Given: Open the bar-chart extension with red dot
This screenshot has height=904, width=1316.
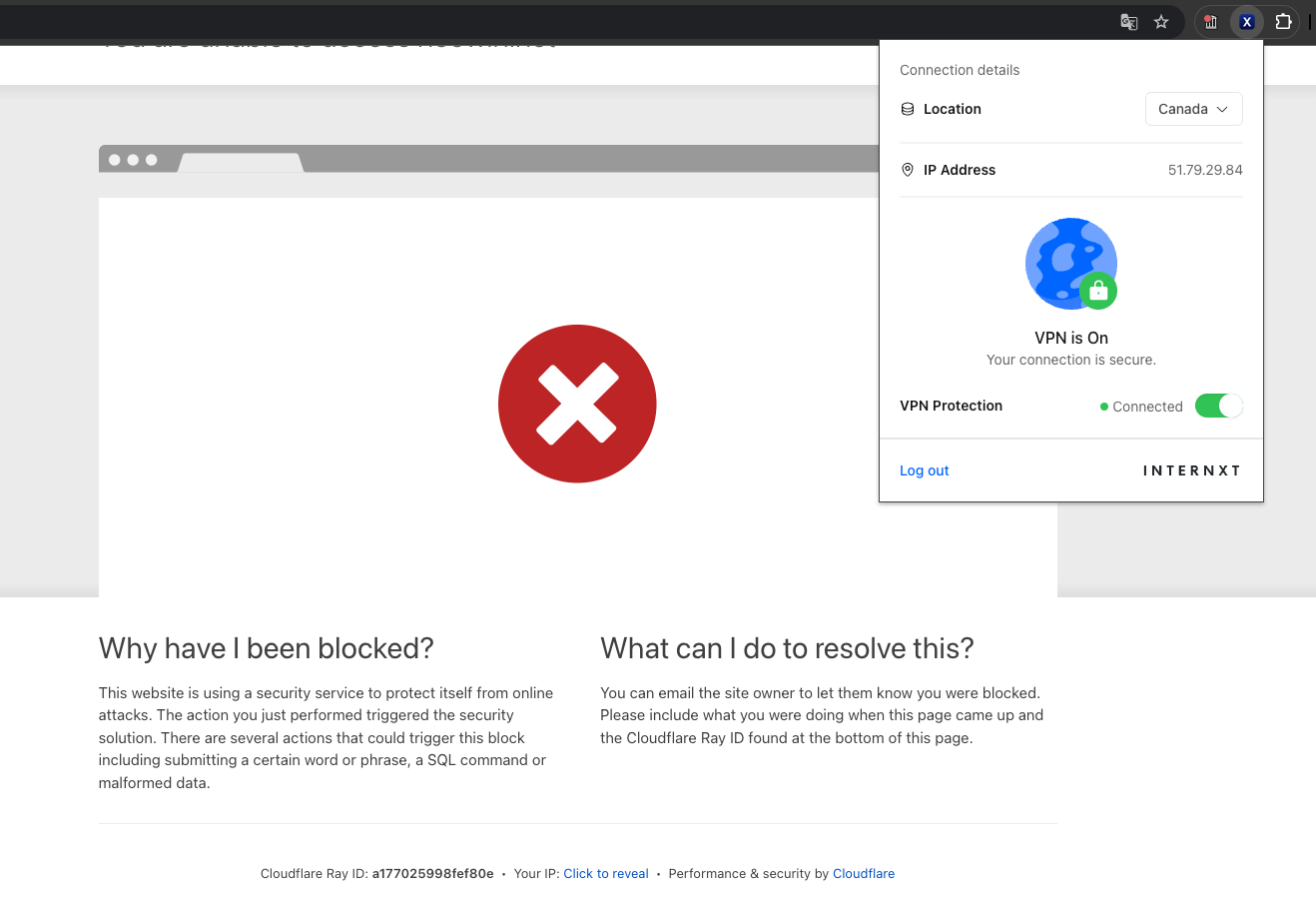Looking at the screenshot, I should 1211,22.
